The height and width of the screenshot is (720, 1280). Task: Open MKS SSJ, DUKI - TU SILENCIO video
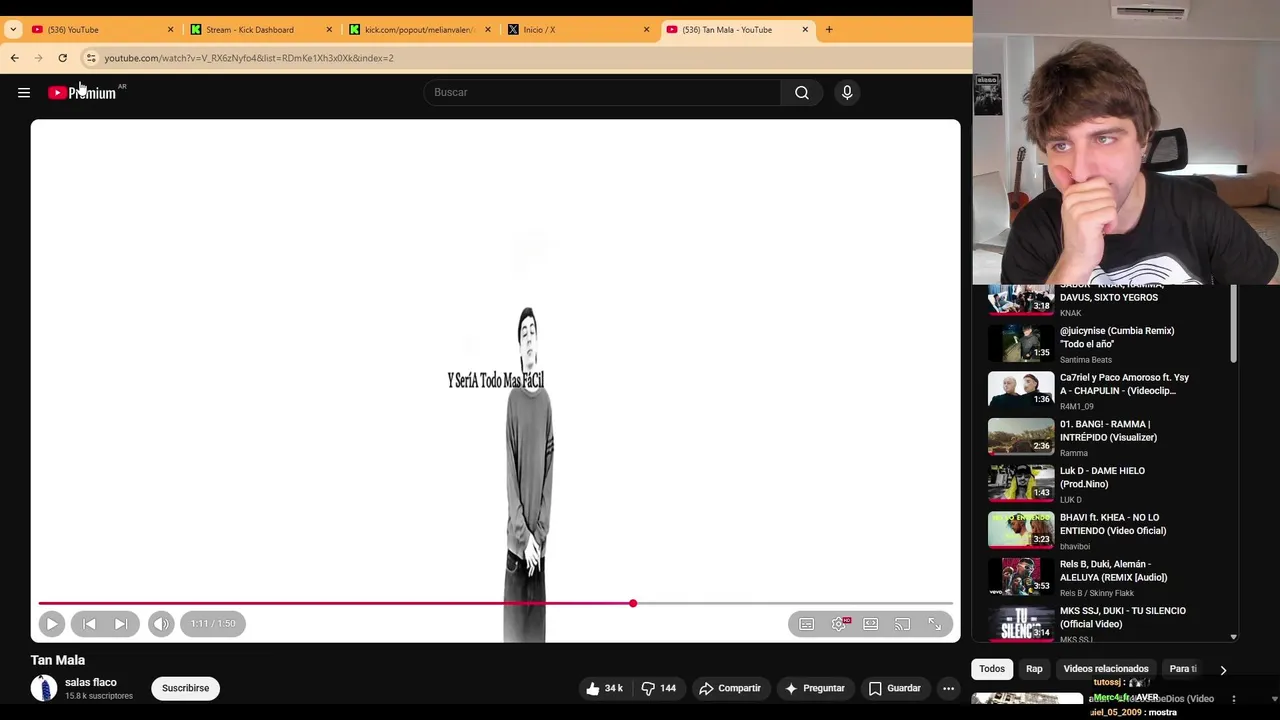1122,617
